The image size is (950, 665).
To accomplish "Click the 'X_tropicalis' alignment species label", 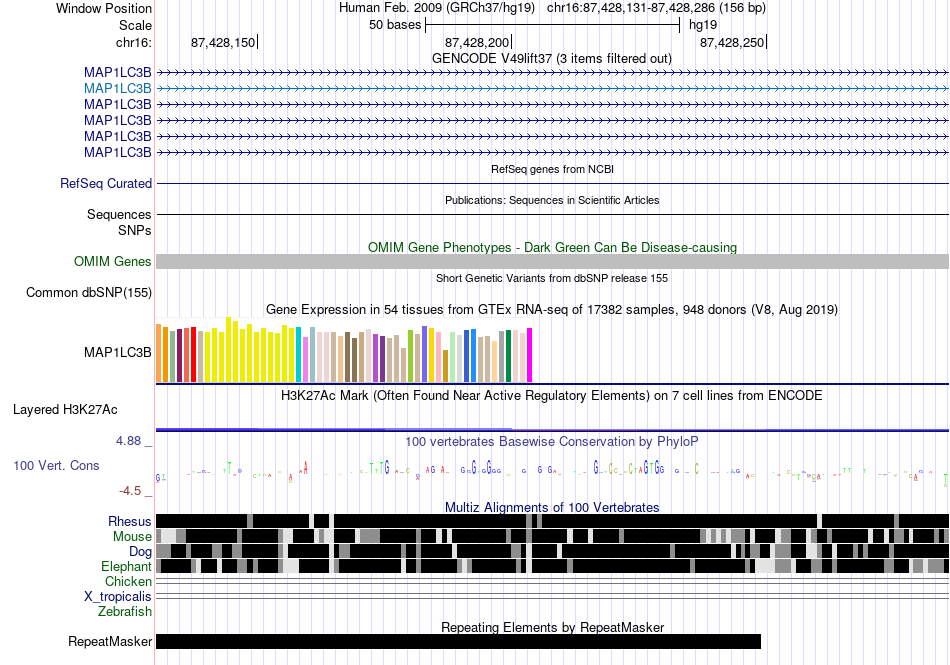I will (118, 597).
